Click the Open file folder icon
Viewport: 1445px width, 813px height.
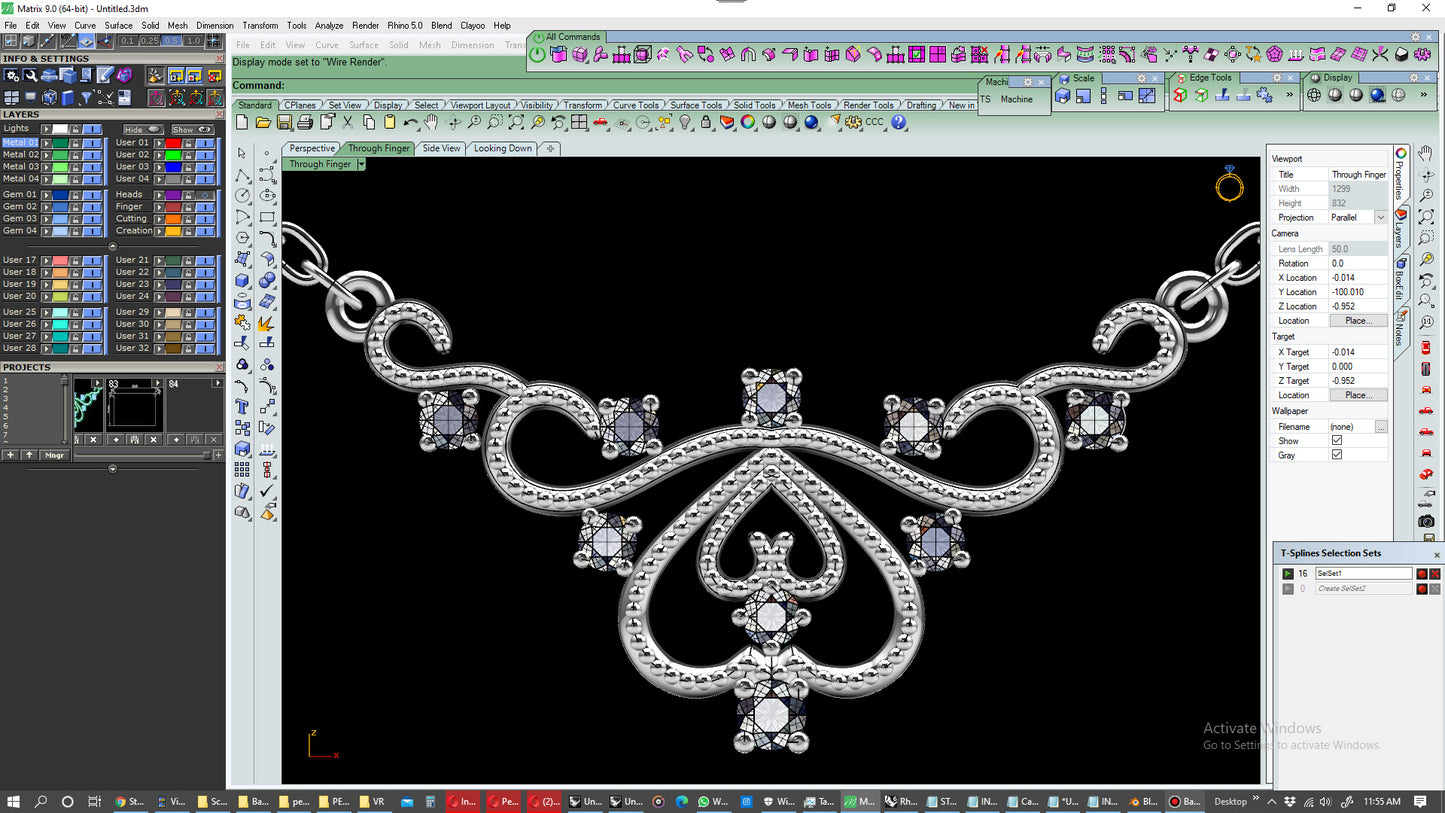pos(263,122)
